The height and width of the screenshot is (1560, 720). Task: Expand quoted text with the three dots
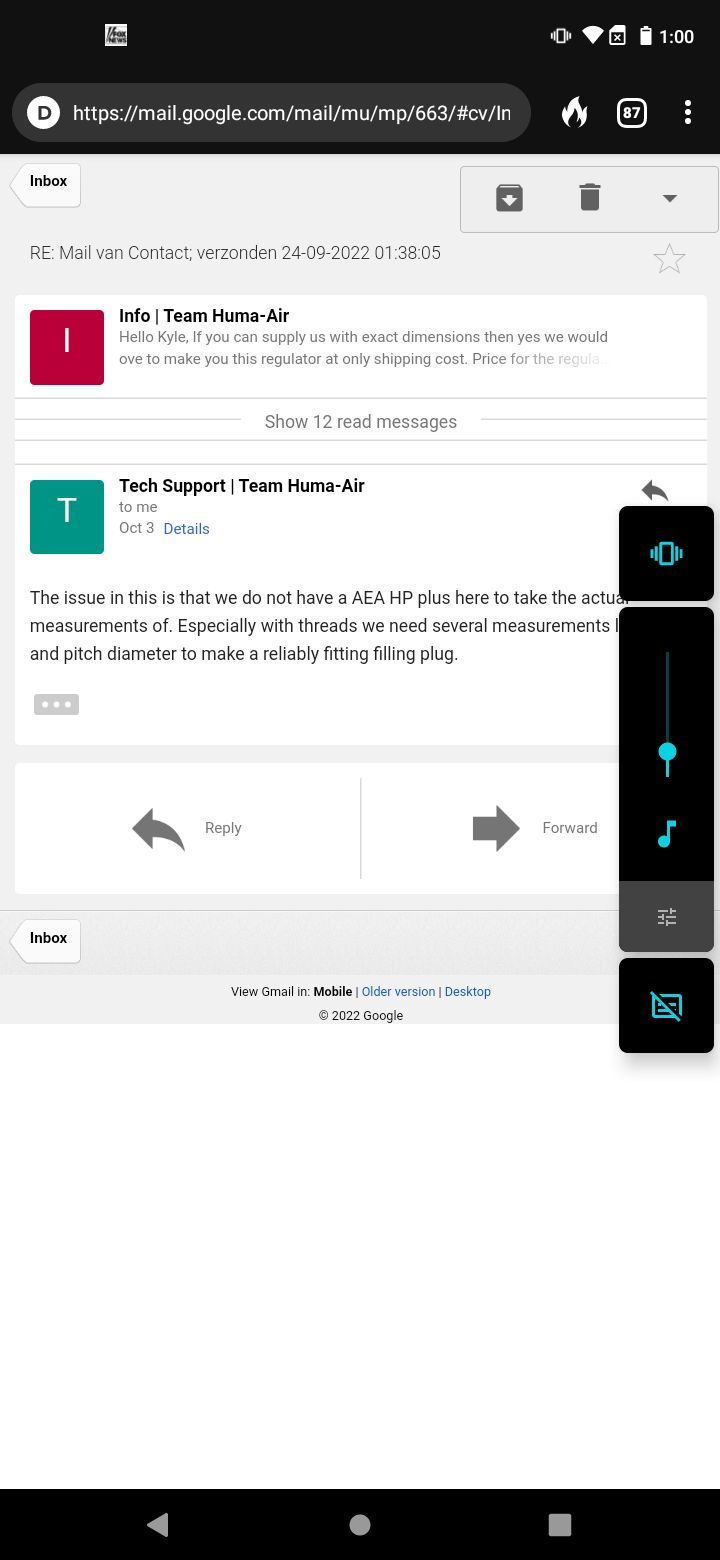tap(56, 704)
